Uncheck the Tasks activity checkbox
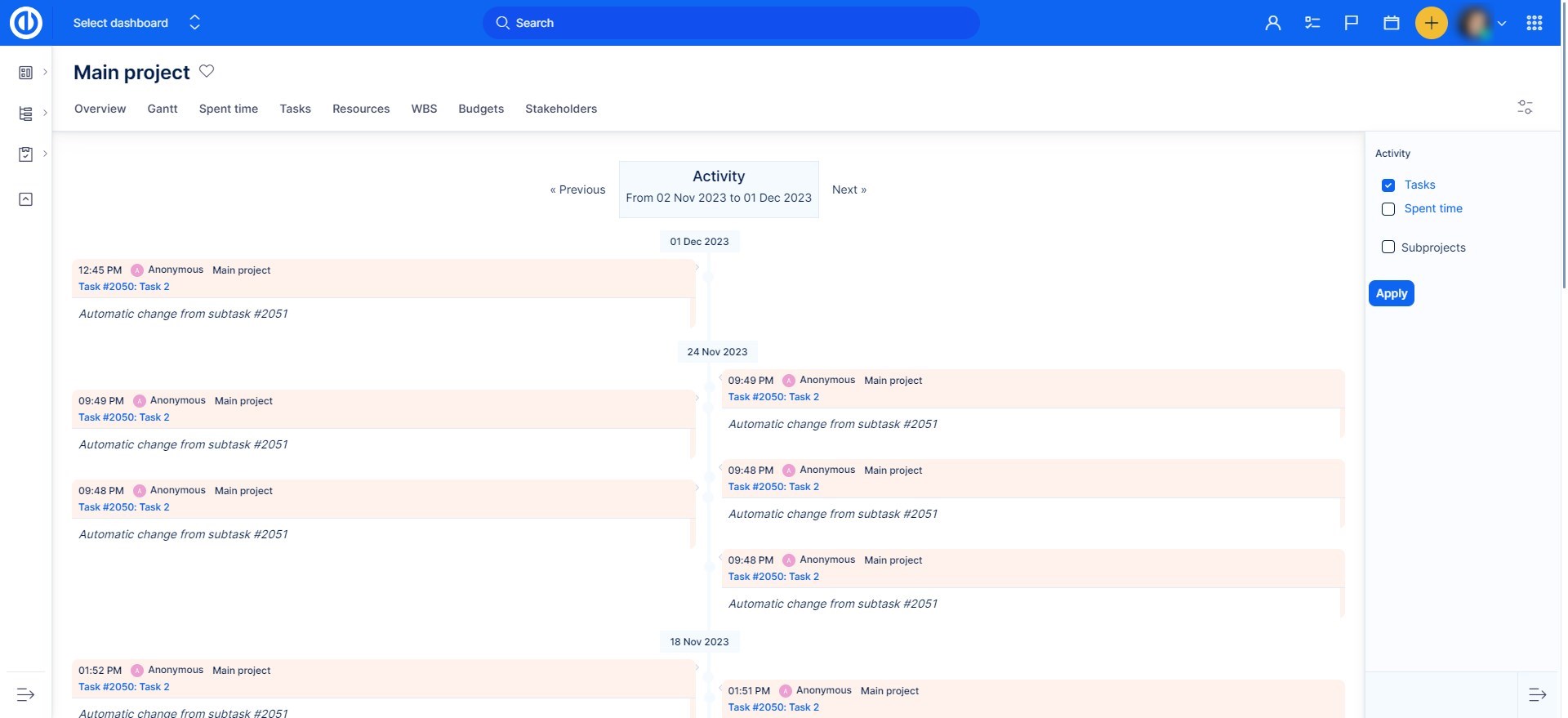Screen dimensions: 1568x718 [1388, 185]
